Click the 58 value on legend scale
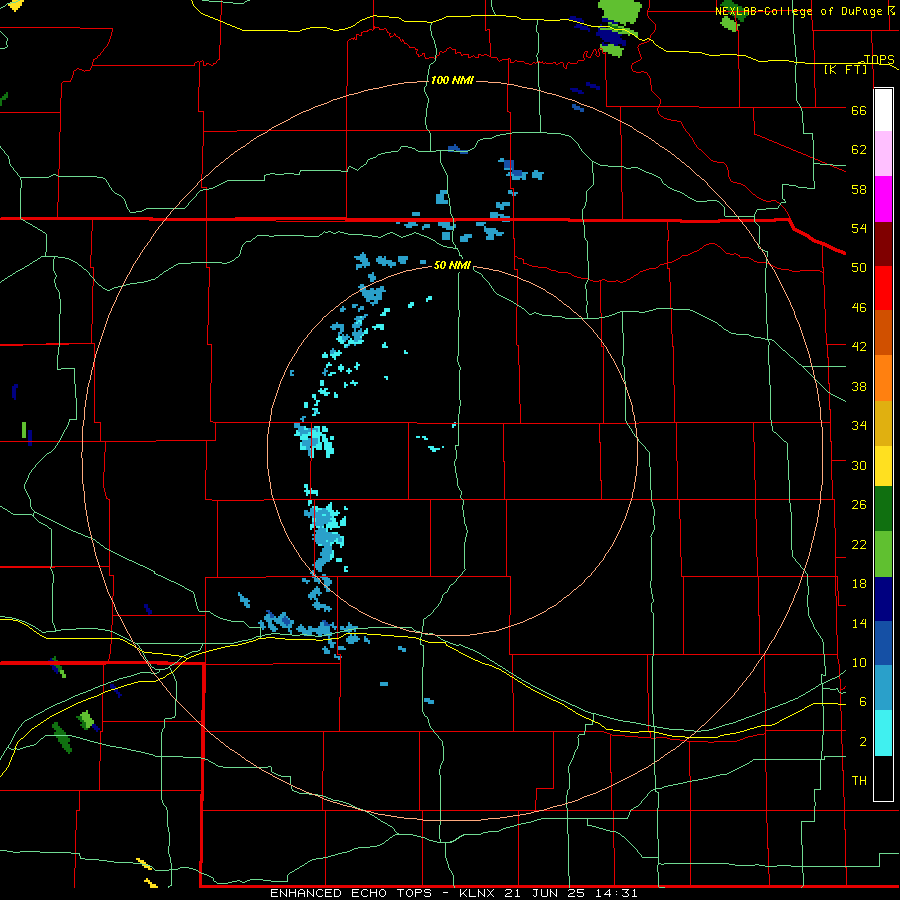 tap(859, 189)
